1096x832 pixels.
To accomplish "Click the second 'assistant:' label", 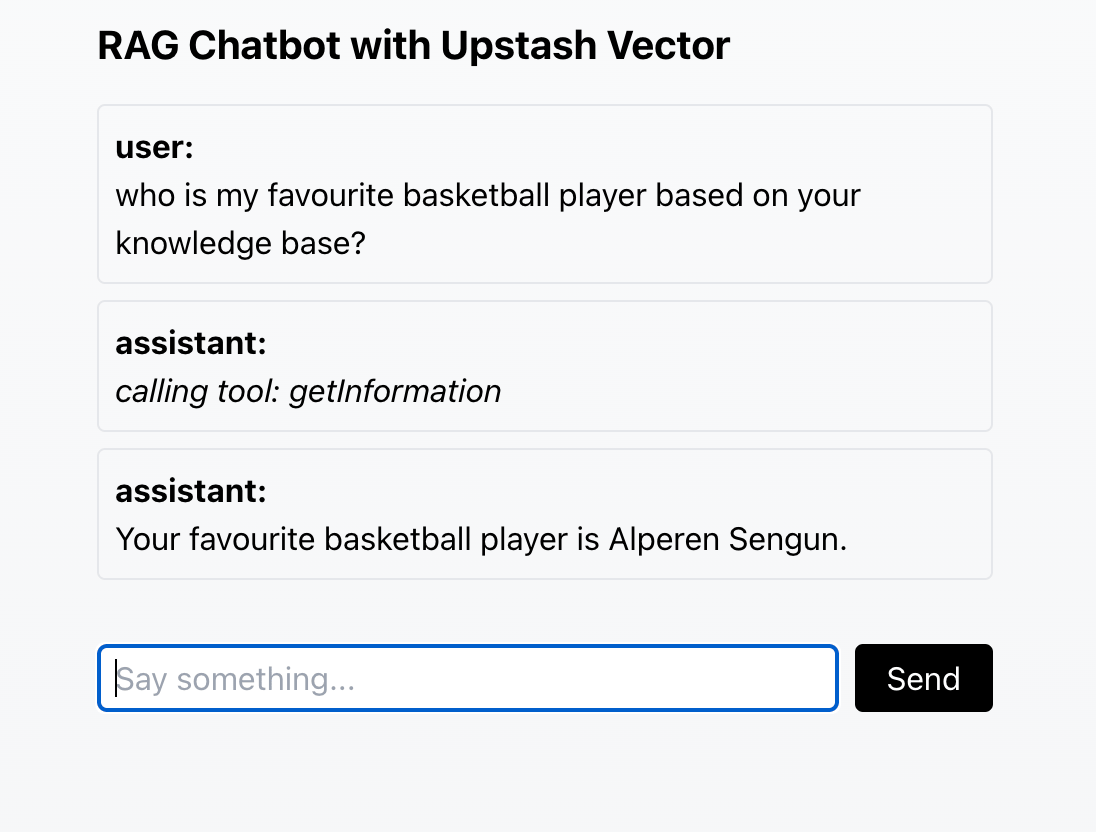I will coord(191,492).
